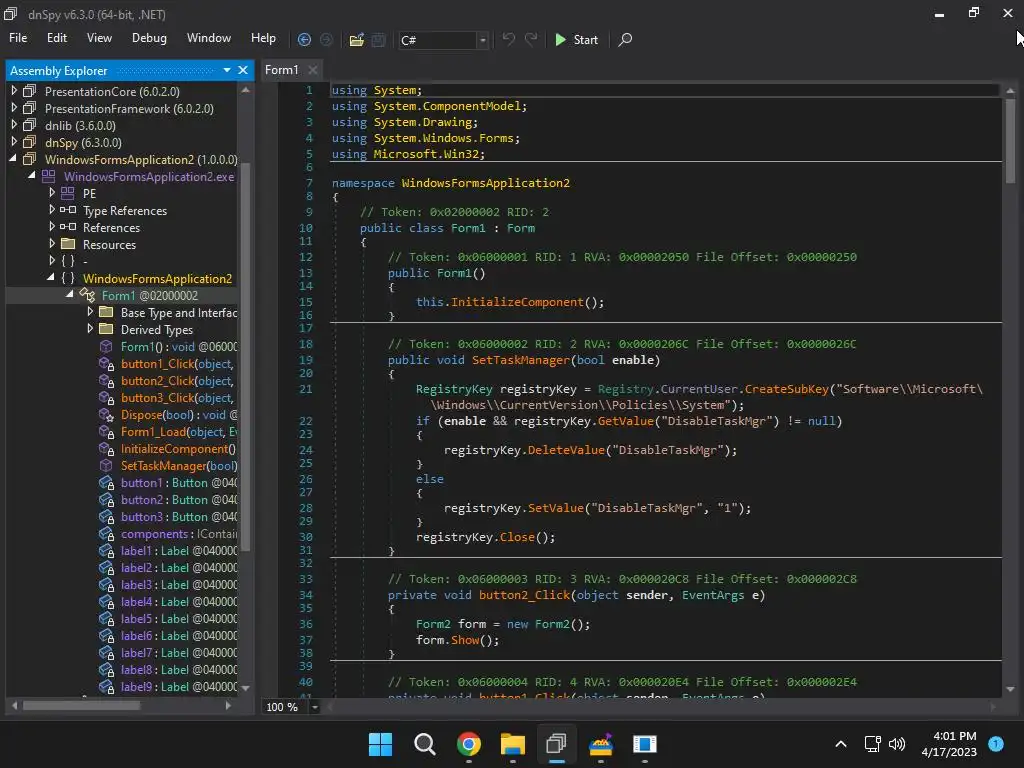This screenshot has width=1024, height=768.
Task: Expand the dnSpy (6.3.0.0) node
Action: [x=14, y=142]
